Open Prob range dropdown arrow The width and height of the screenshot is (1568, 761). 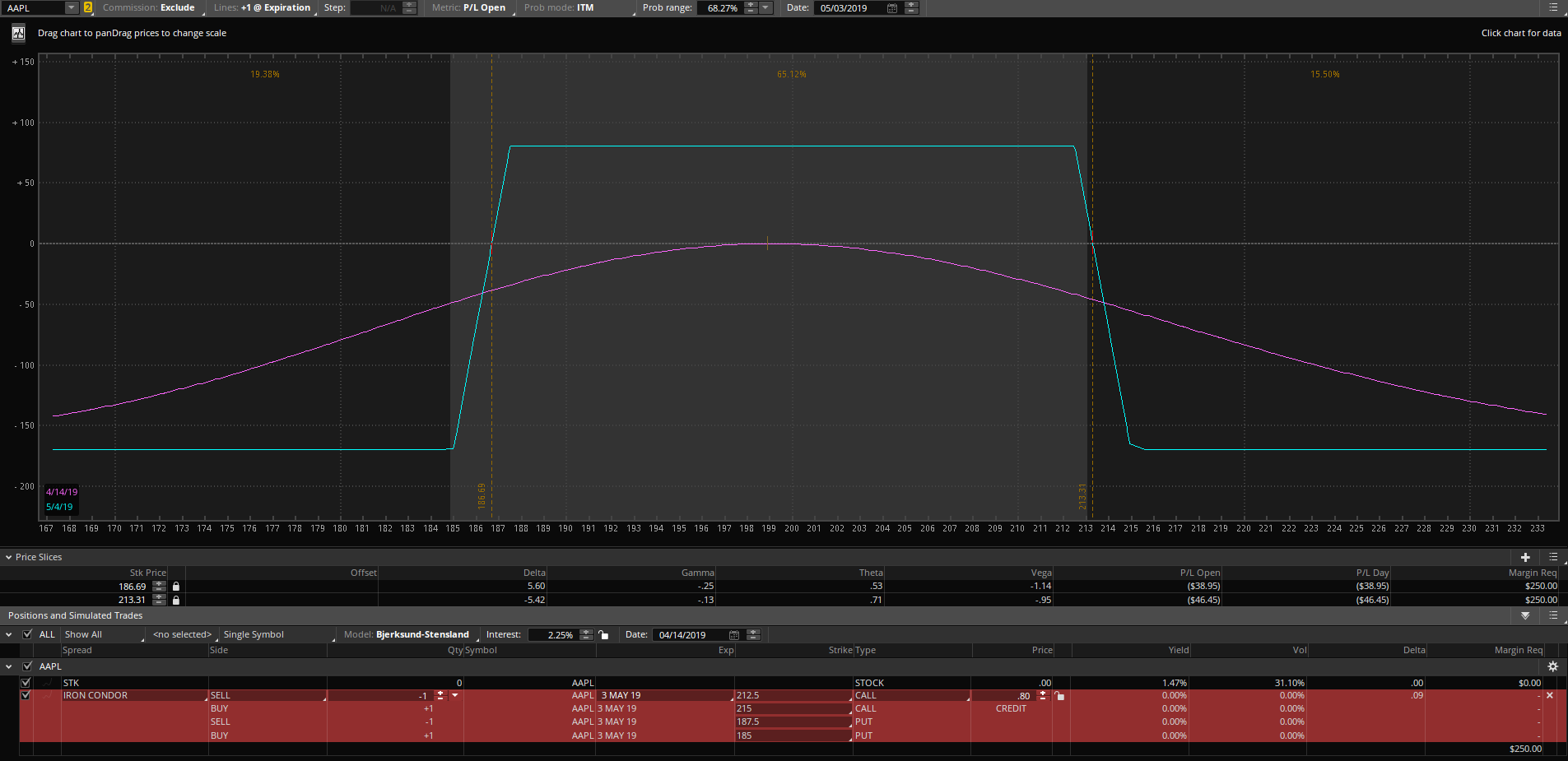point(766,7)
